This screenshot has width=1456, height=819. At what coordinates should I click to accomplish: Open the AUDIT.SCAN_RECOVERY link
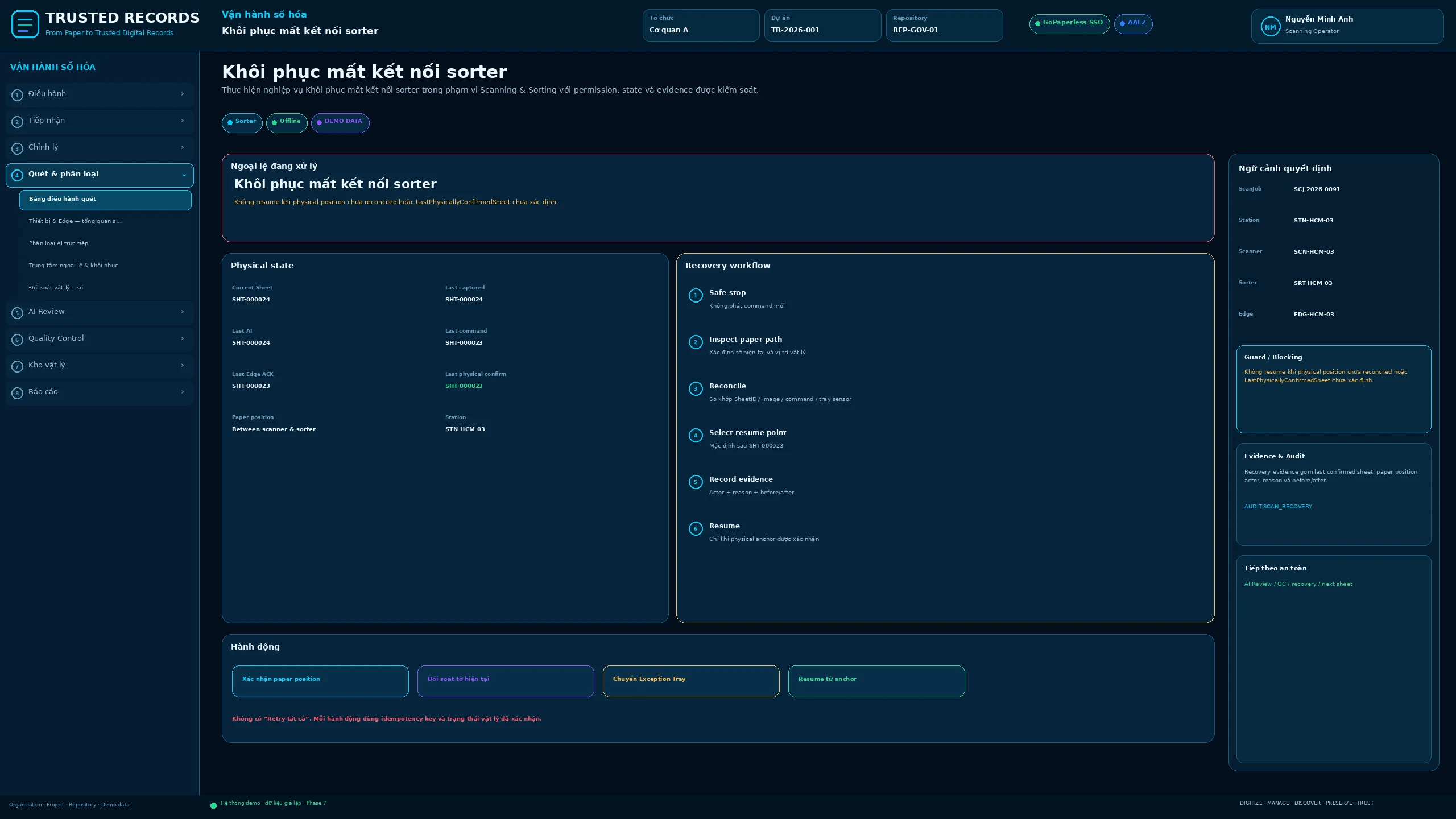[1278, 506]
